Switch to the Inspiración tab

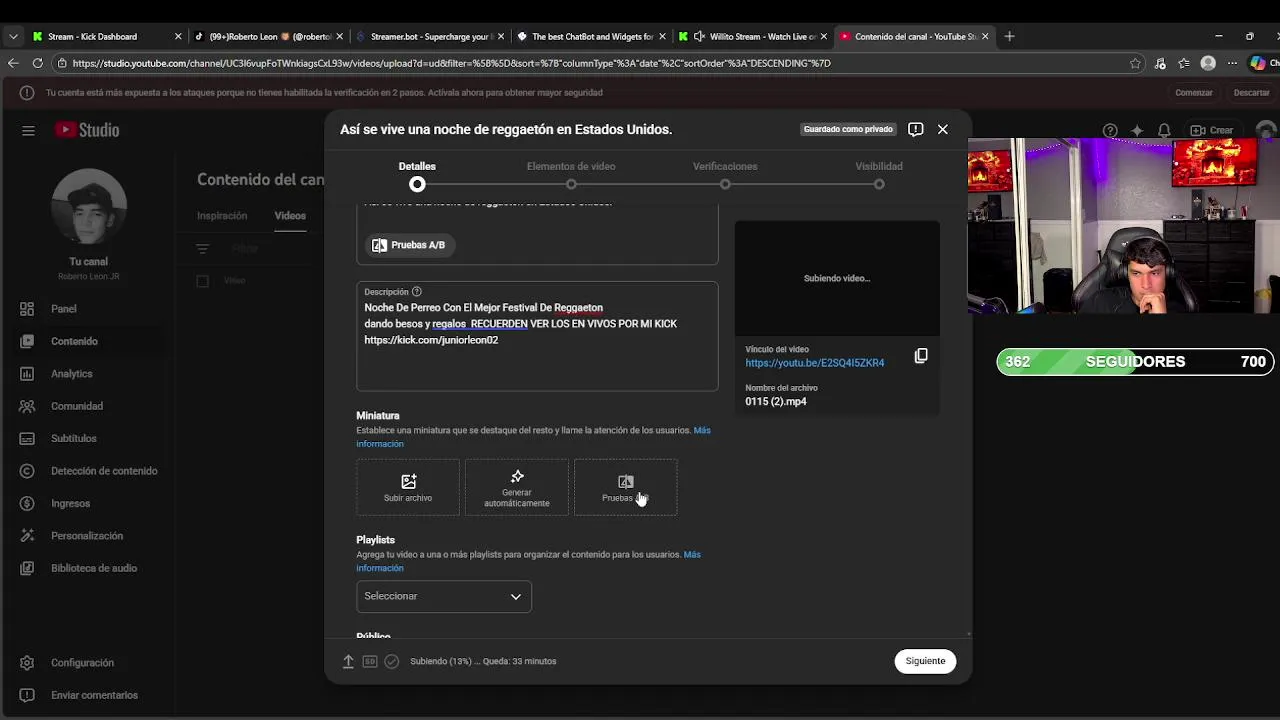click(222, 216)
